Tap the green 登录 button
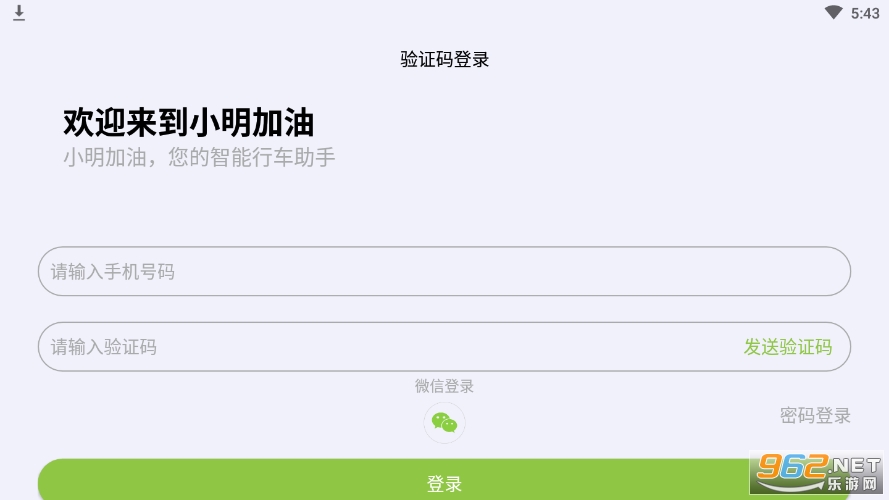Image resolution: width=889 pixels, height=500 pixels. 444,480
